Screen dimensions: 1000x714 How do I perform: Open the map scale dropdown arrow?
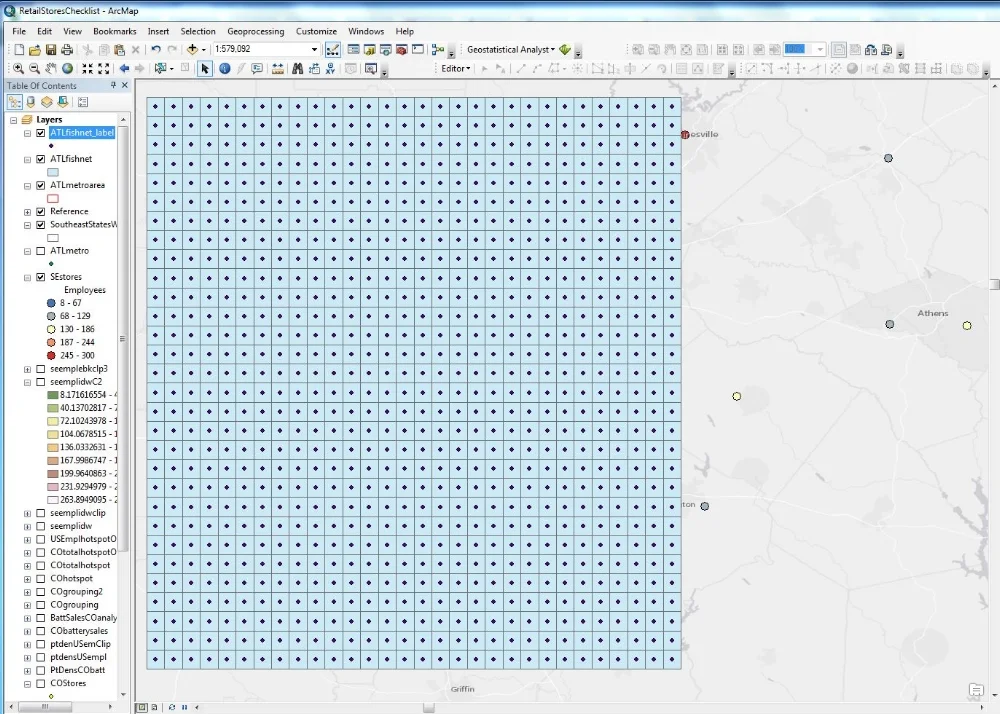click(314, 49)
